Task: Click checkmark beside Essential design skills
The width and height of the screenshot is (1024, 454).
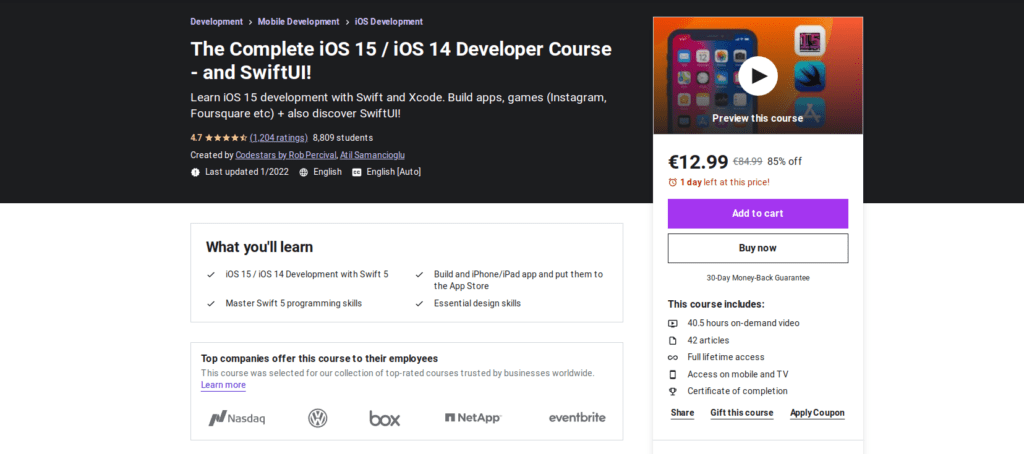Action: [x=419, y=304]
